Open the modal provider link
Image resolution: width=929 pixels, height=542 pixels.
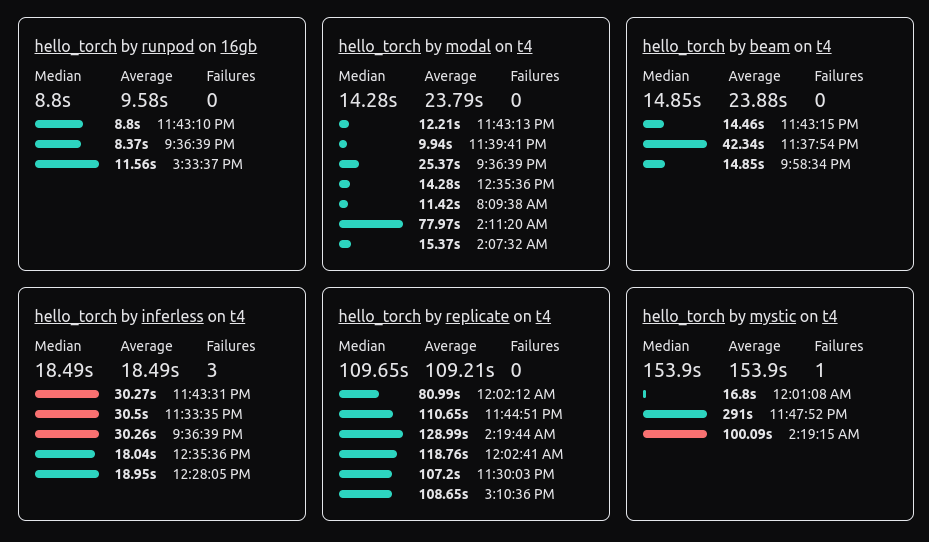[x=468, y=46]
